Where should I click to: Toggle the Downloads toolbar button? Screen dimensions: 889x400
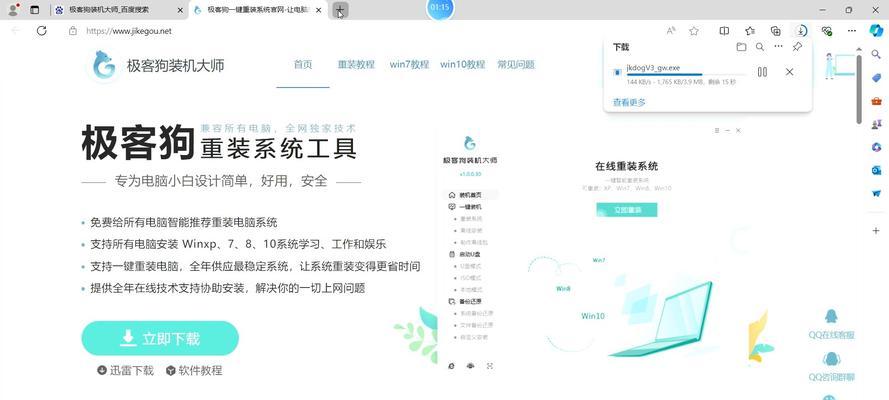(x=801, y=31)
